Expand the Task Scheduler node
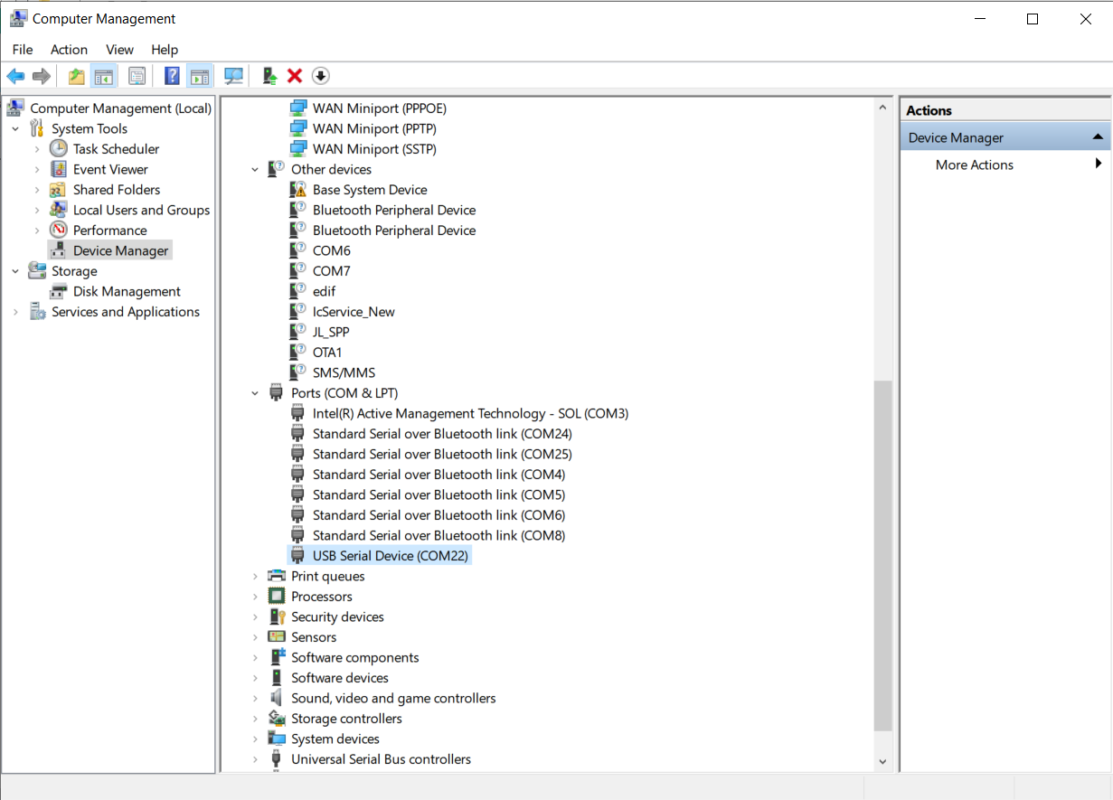Viewport: 1113px width, 800px height. pos(37,150)
